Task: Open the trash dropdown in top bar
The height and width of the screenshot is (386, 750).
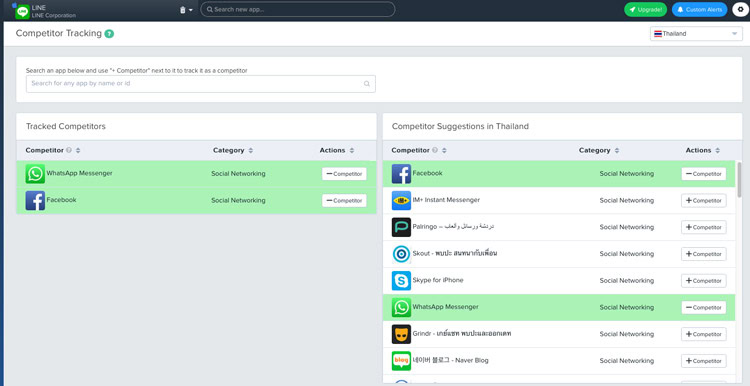Action: tap(186, 10)
